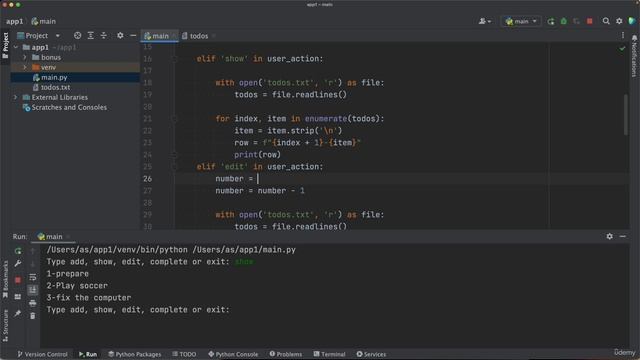Toggle the Run tool window button
The width and height of the screenshot is (640, 360).
pyautogui.click(x=88, y=354)
